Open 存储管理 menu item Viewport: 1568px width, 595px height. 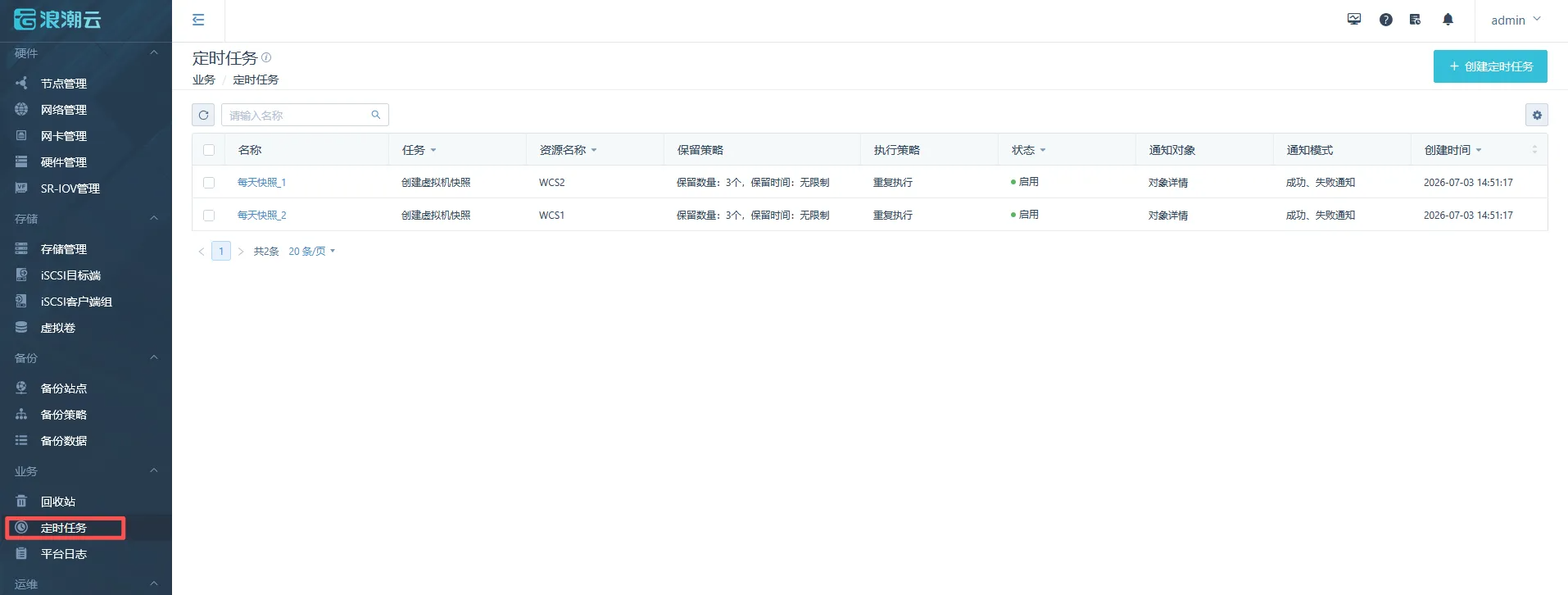pyautogui.click(x=64, y=248)
